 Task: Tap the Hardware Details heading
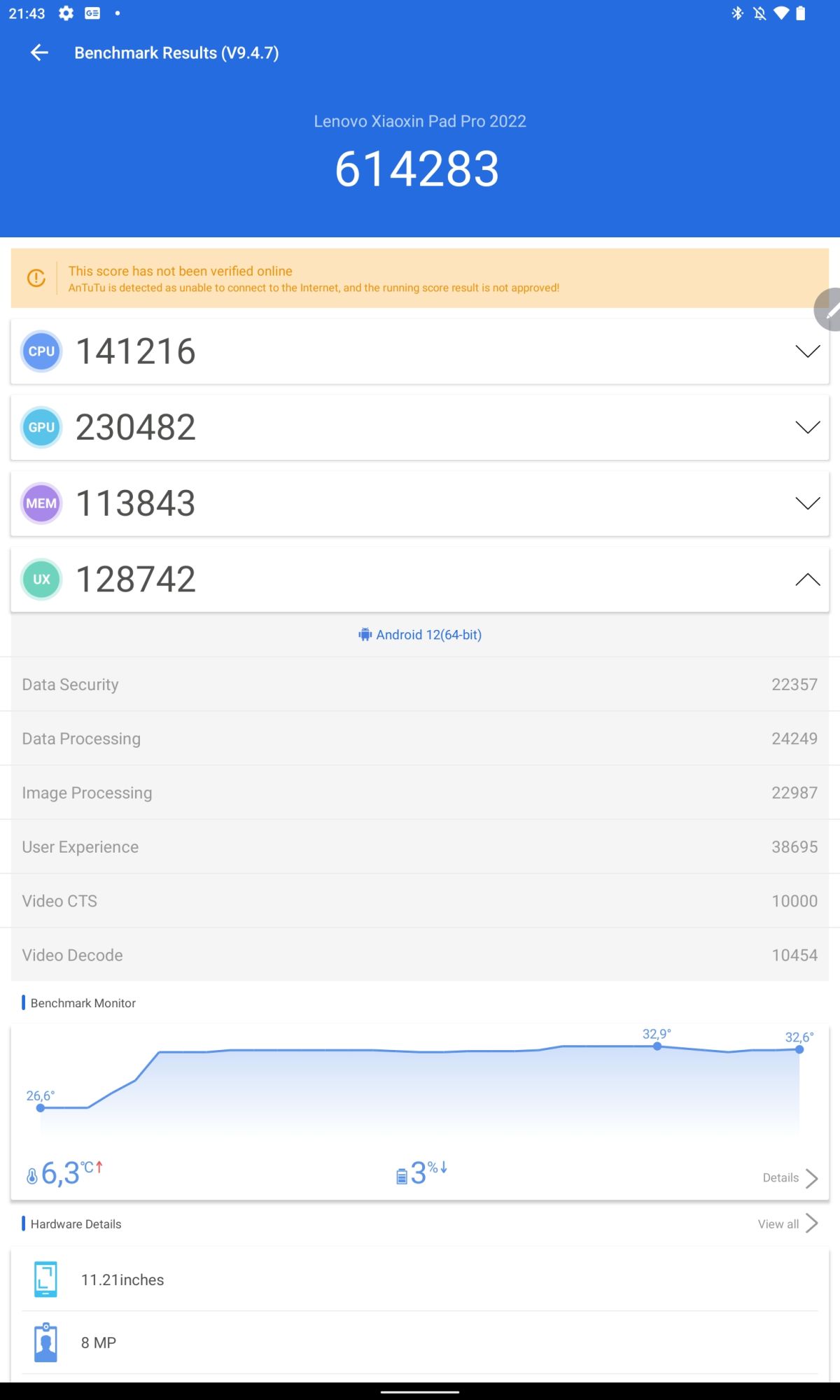76,1224
